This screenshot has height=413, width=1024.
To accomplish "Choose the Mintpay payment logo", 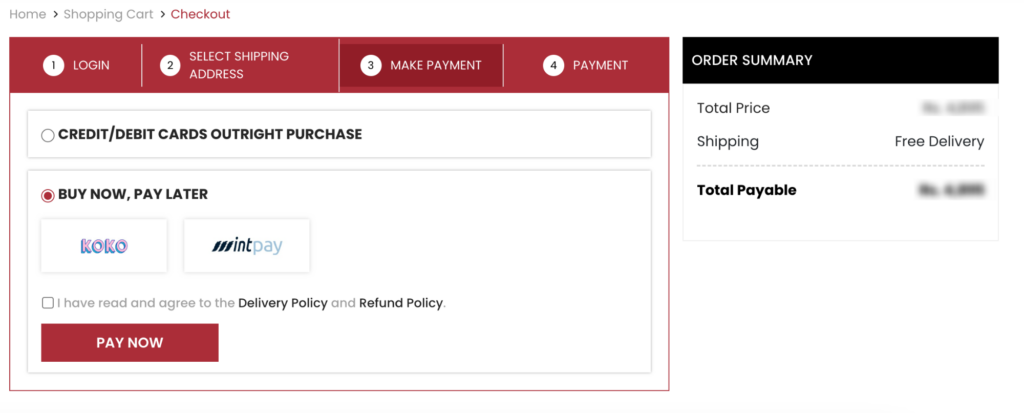I will (247, 246).
